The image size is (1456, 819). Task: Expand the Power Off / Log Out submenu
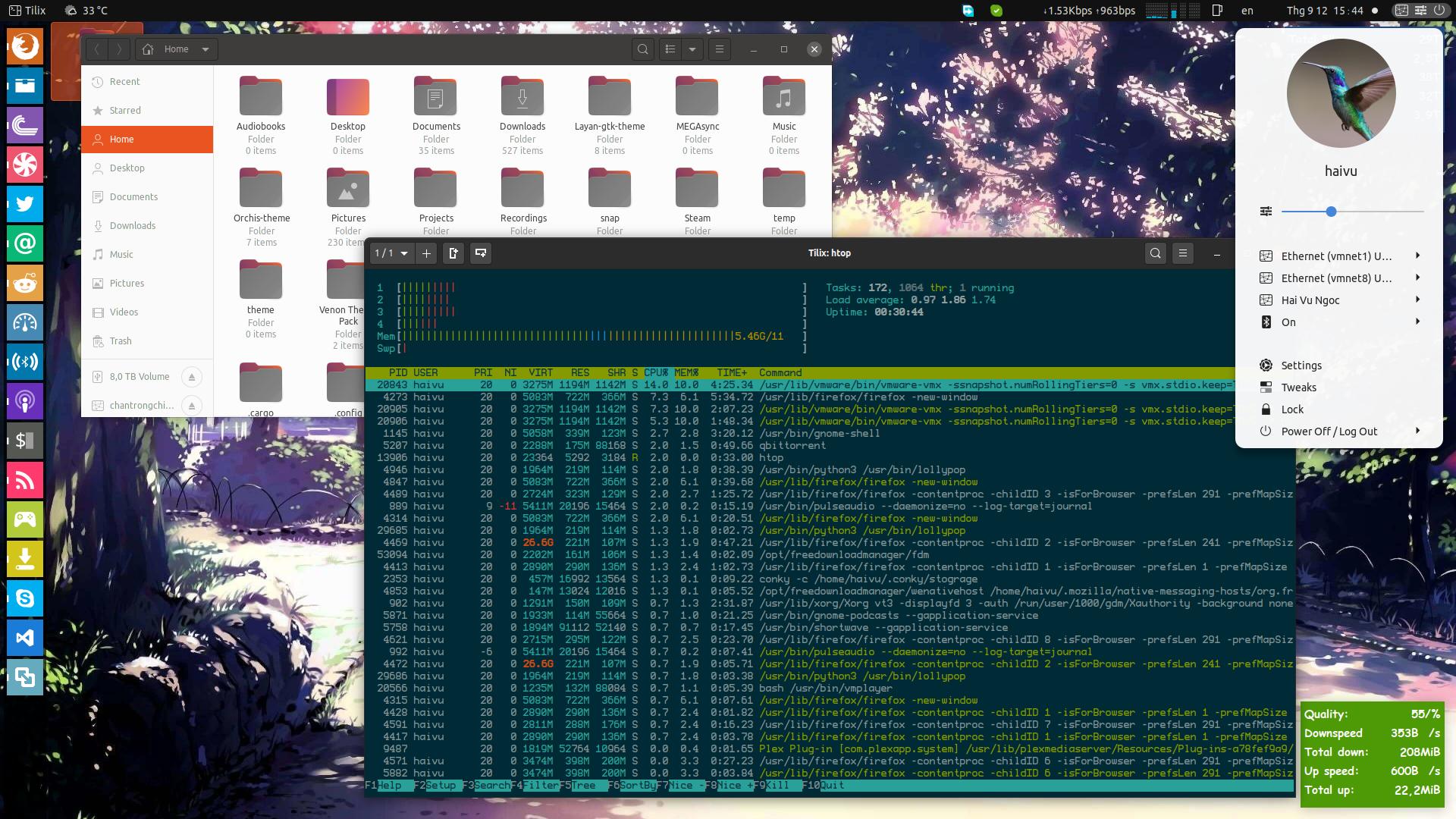coord(1417,431)
